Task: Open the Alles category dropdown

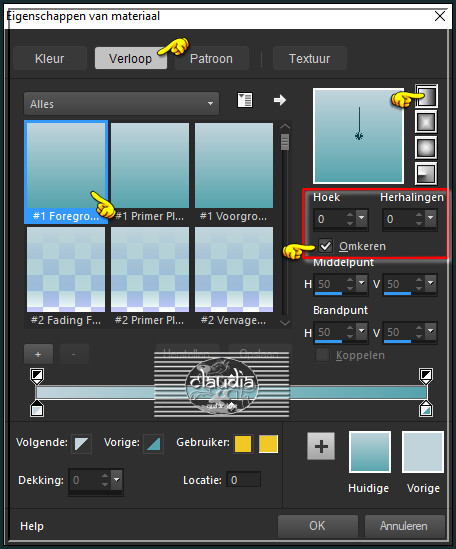Action: (x=121, y=104)
